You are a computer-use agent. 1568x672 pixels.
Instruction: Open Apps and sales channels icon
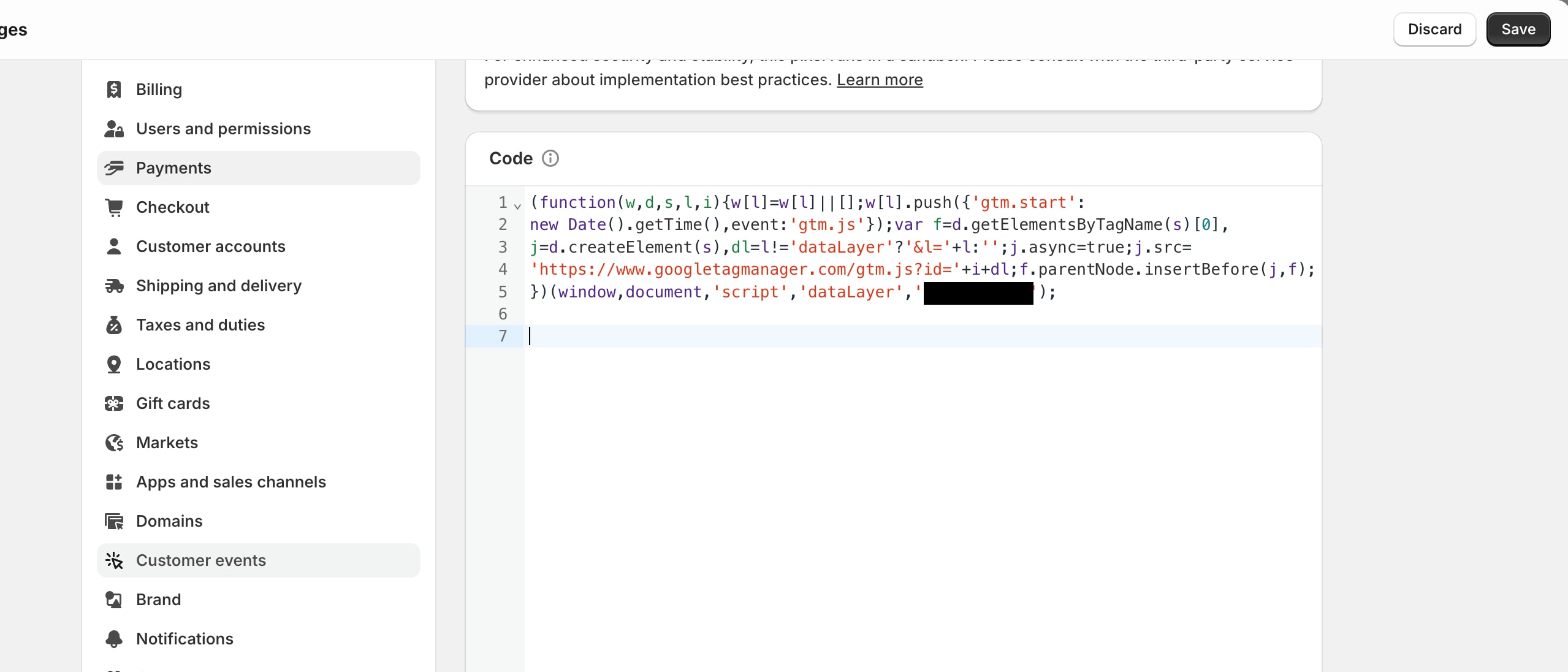pyautogui.click(x=113, y=483)
